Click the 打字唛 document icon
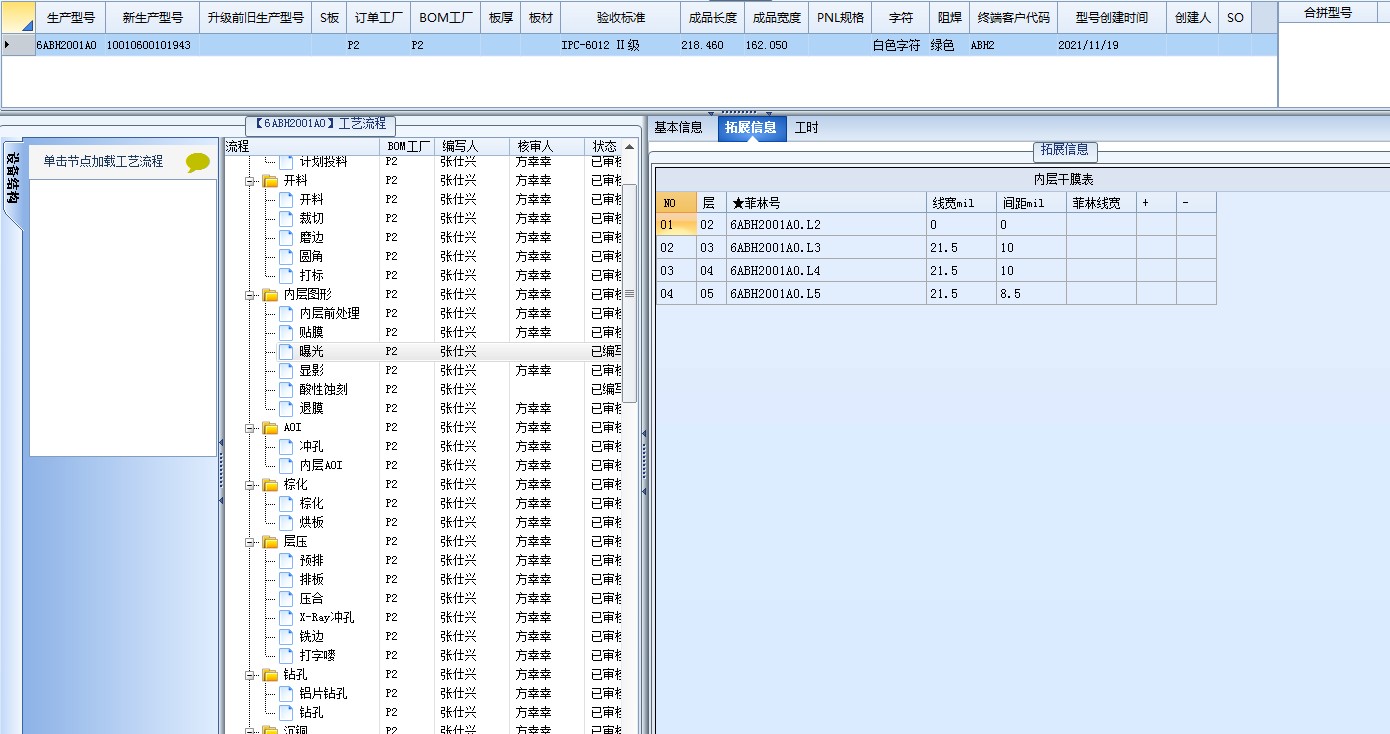The height and width of the screenshot is (734, 1390). click(286, 655)
